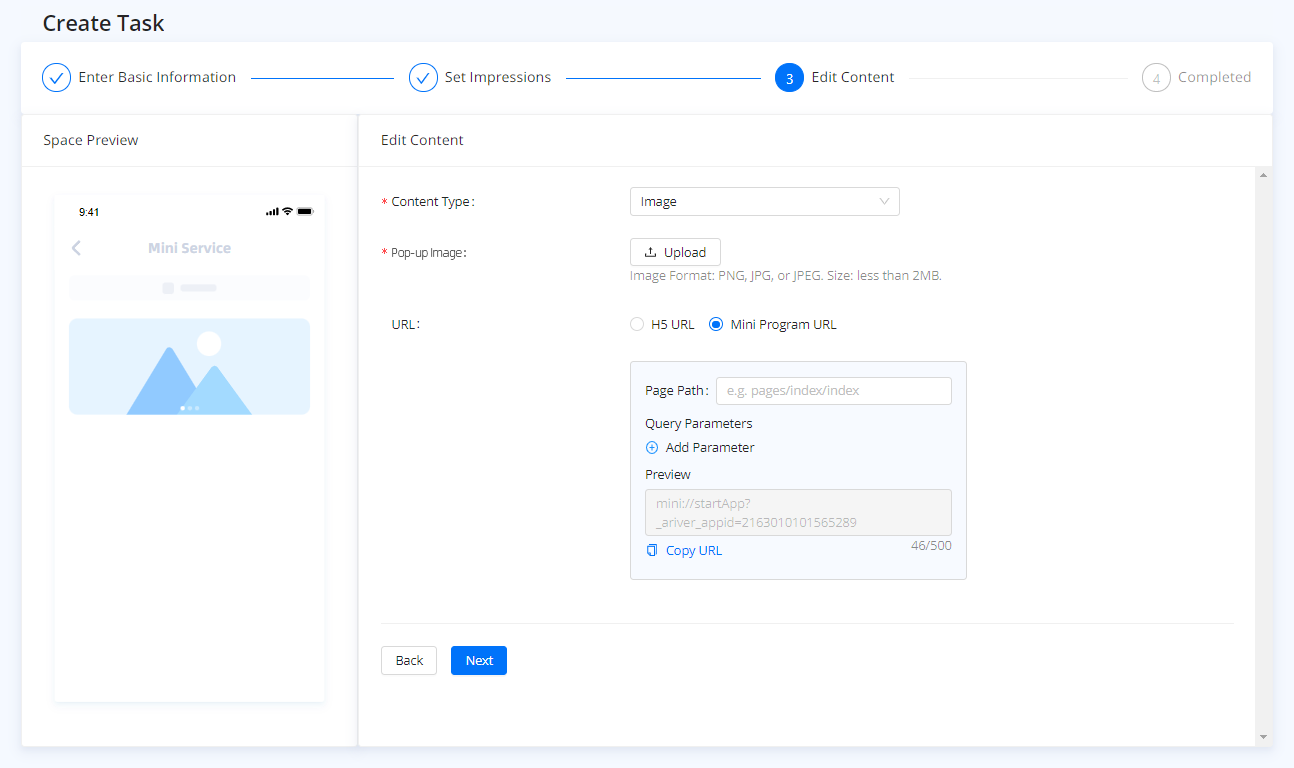
Task: Select the H5 URL radio button
Action: (x=637, y=325)
